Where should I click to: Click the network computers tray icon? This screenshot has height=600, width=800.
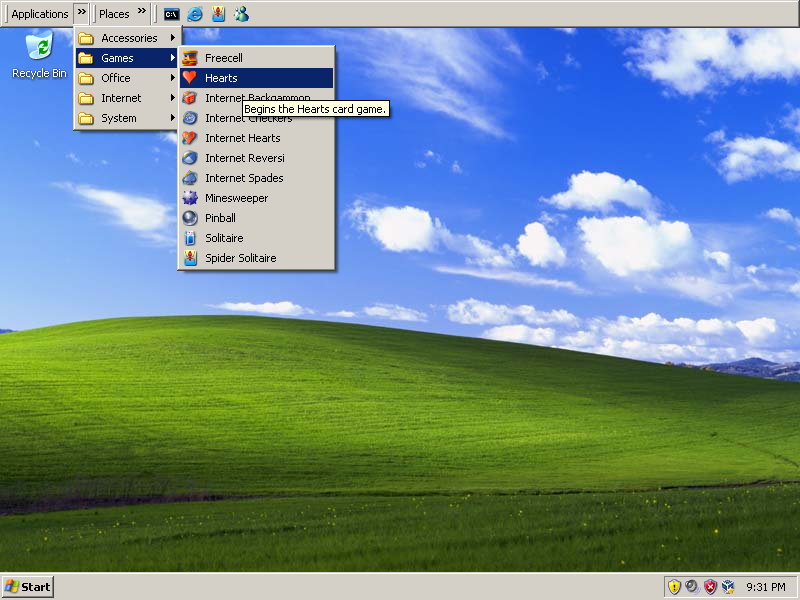tap(728, 587)
